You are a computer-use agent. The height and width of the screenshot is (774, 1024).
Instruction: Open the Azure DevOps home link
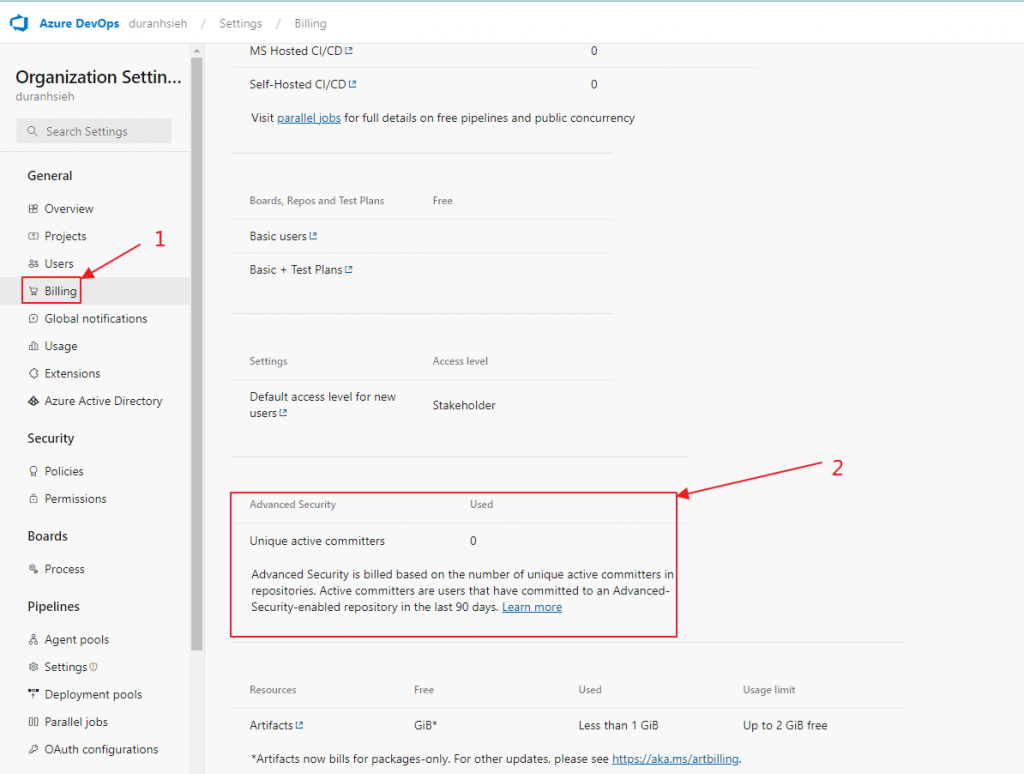pyautogui.click(x=79, y=24)
